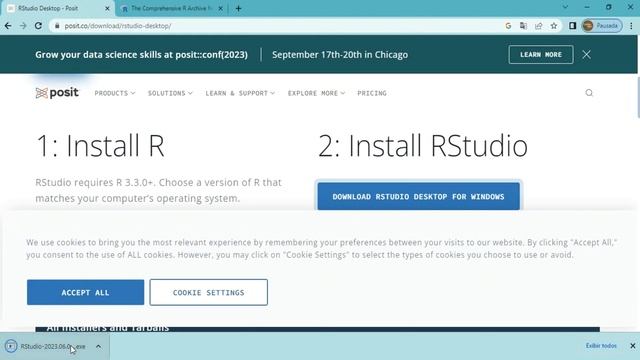Click the '1: Install R' heading
Image resolution: width=640 pixels, height=360 pixels.
100,145
